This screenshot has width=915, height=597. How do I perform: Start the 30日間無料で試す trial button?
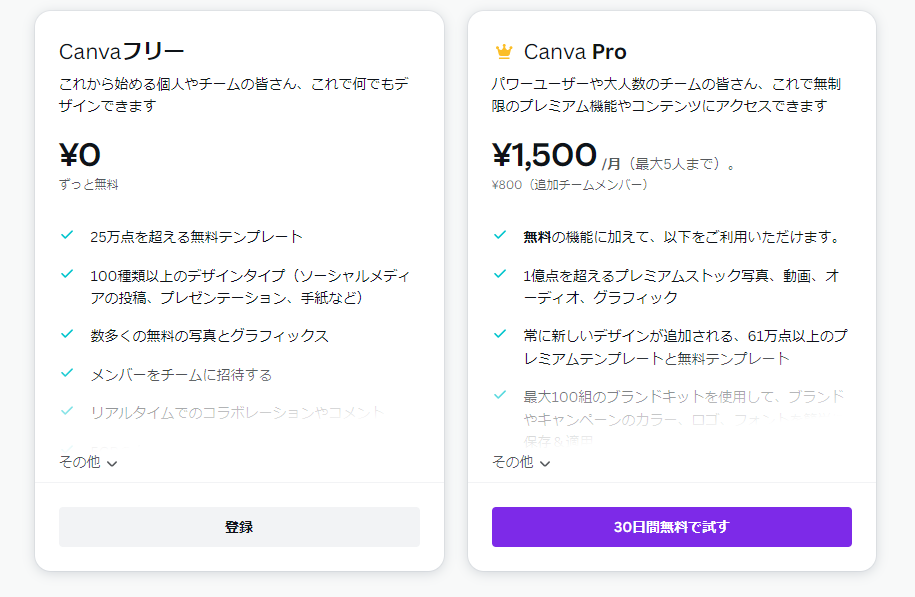pyautogui.click(x=671, y=527)
